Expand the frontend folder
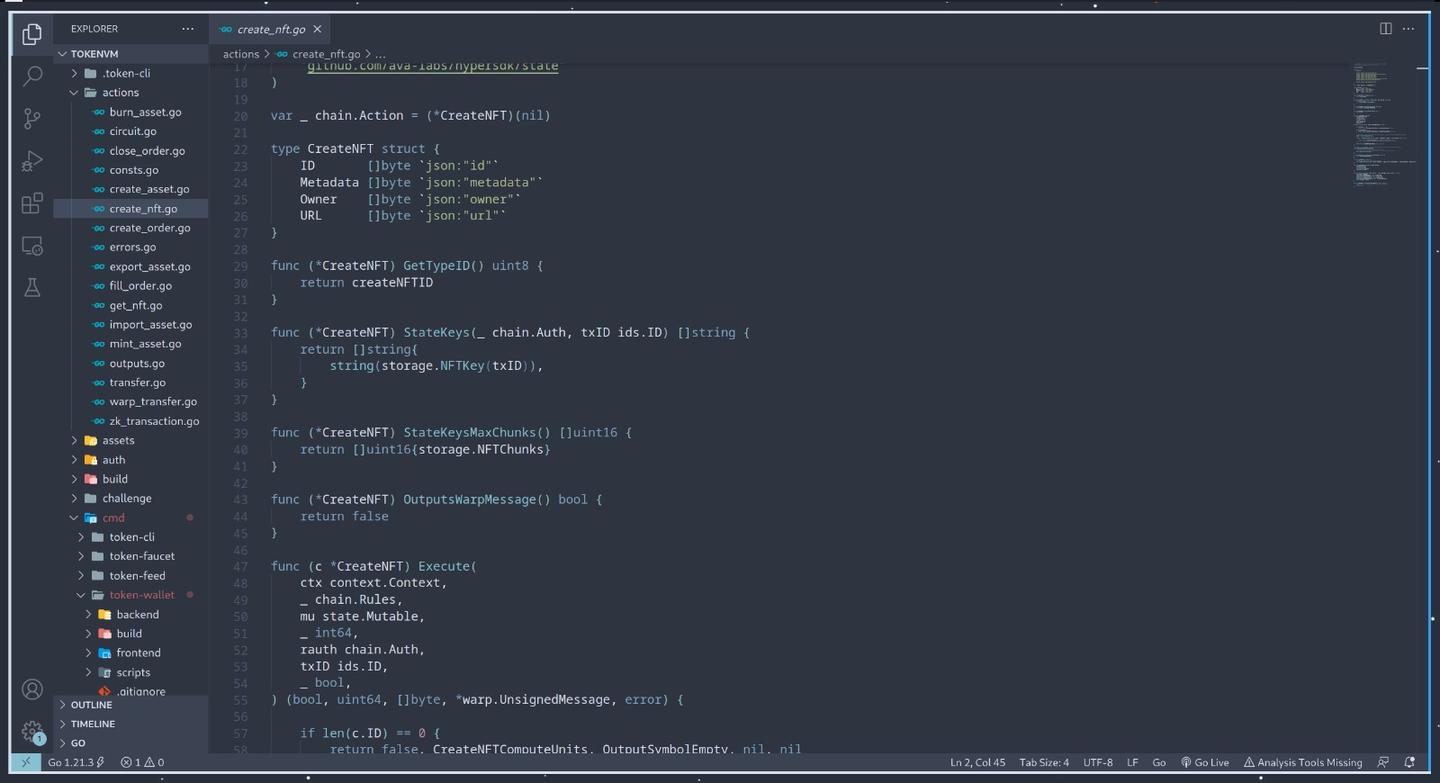The width and height of the screenshot is (1440, 783). point(131,653)
